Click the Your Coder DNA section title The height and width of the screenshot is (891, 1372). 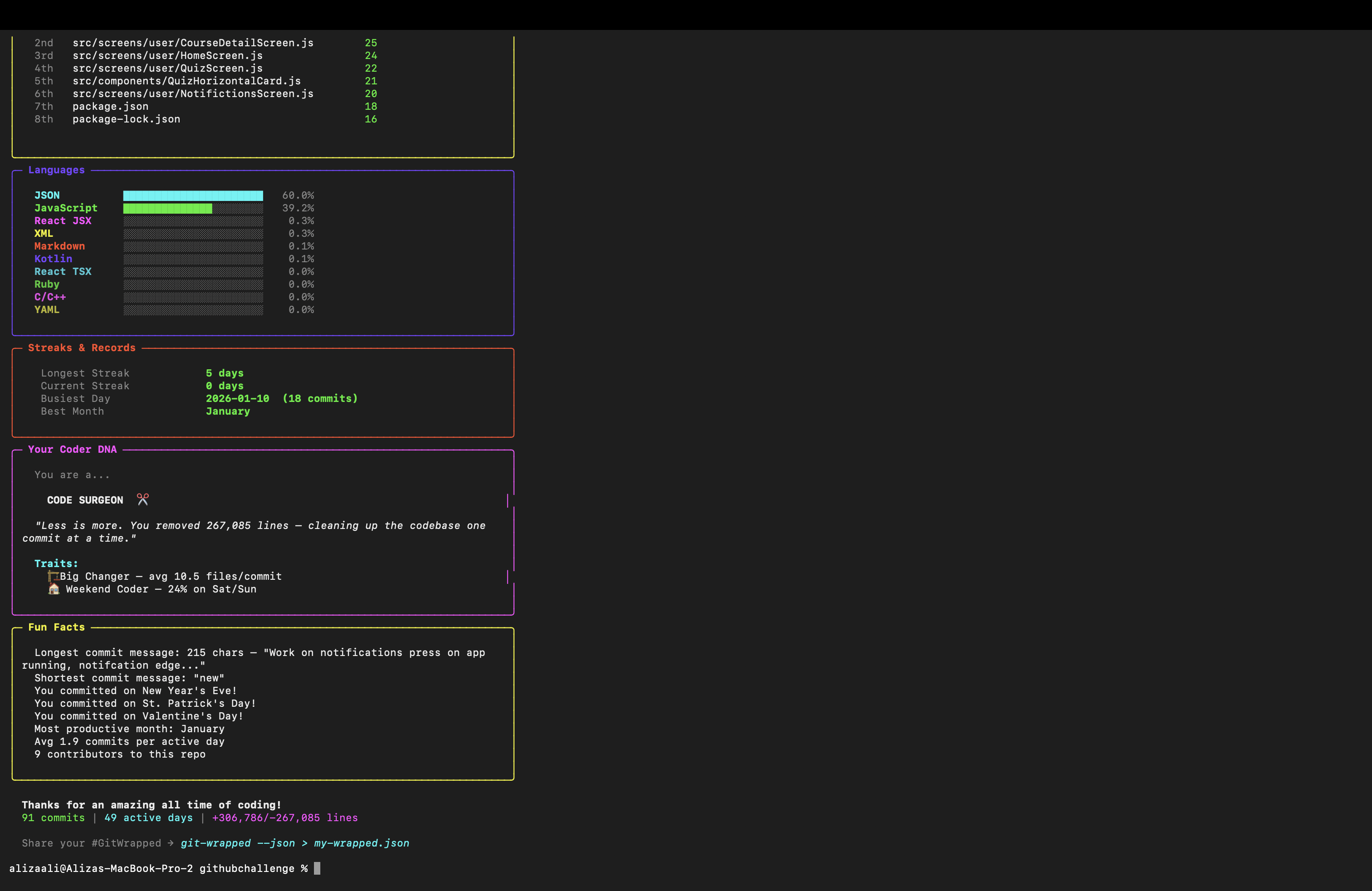(72, 449)
